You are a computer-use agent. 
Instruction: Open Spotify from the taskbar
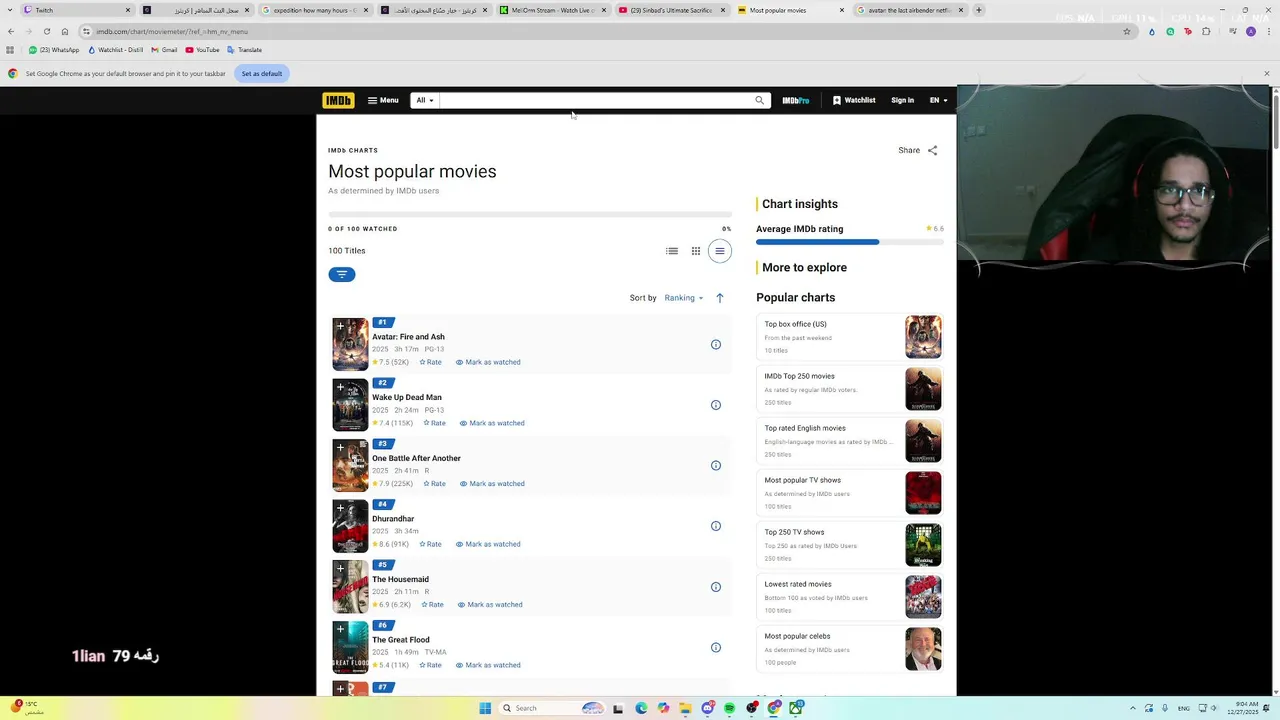pos(730,708)
